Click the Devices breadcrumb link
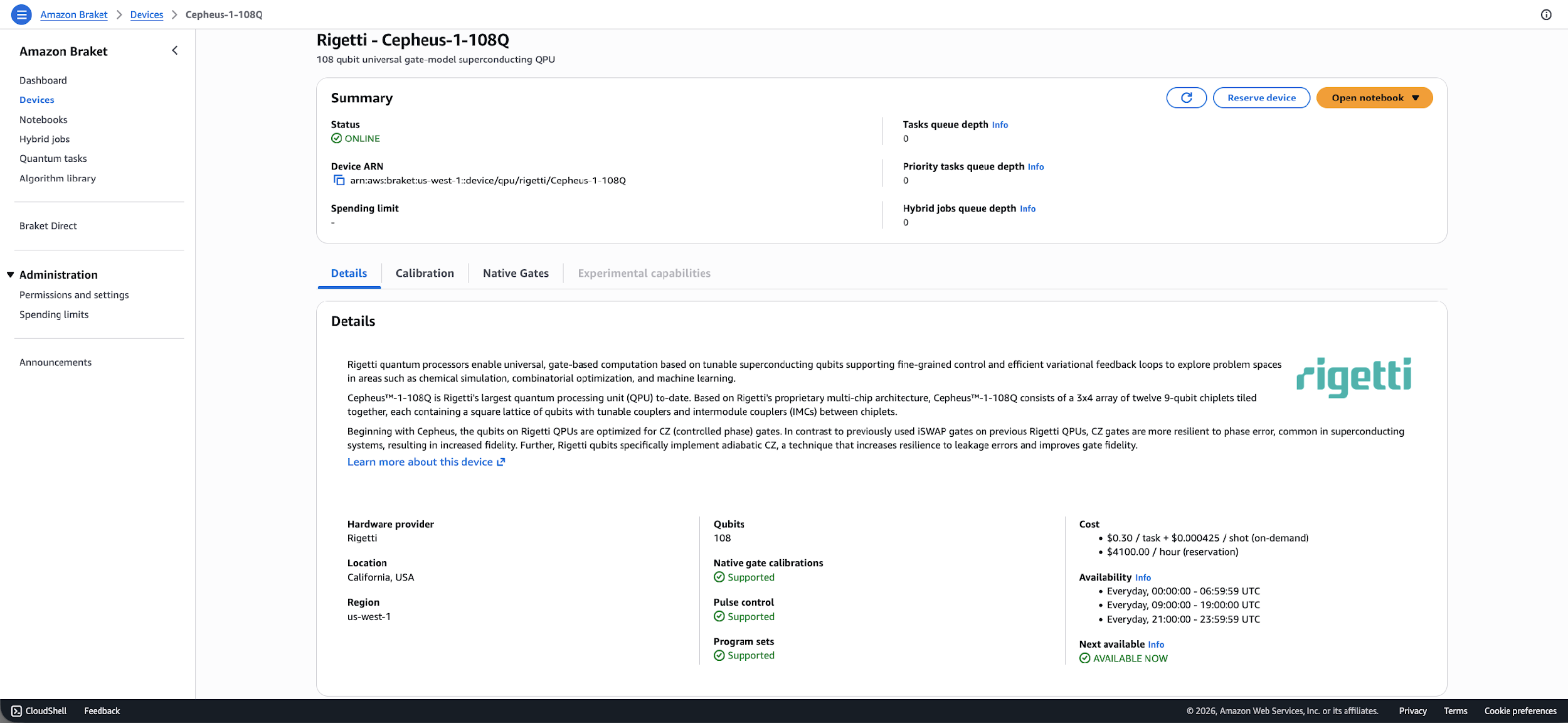Viewport: 1568px width, 723px height. tap(147, 14)
